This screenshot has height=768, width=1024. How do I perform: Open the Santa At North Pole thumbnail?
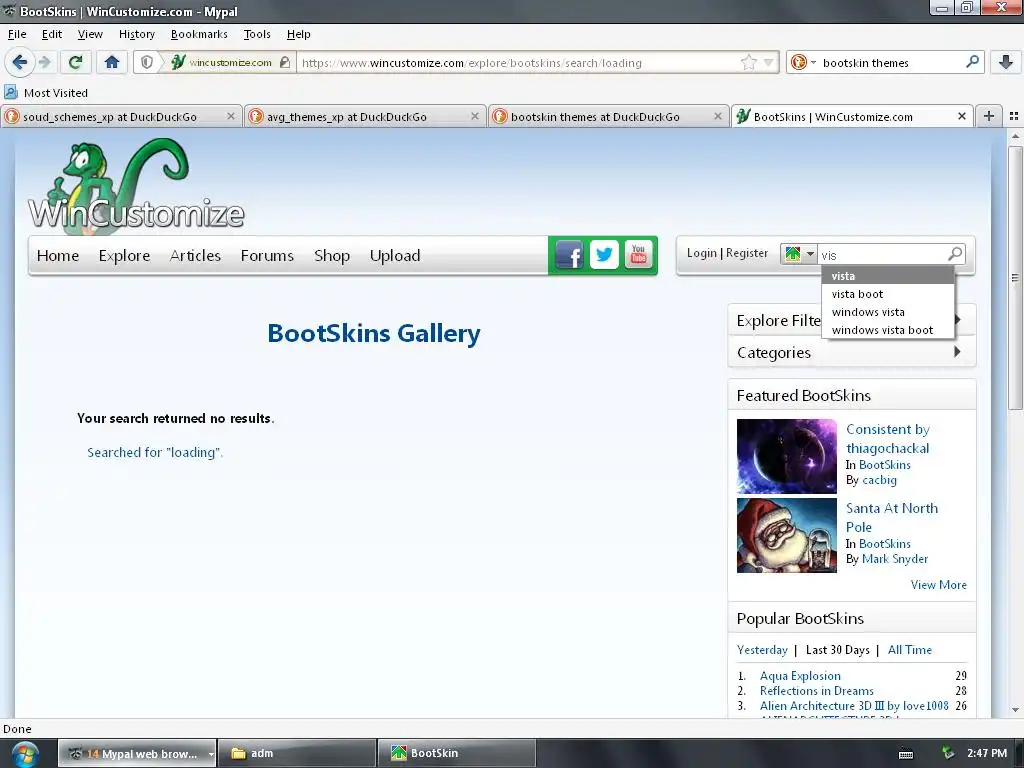(786, 536)
